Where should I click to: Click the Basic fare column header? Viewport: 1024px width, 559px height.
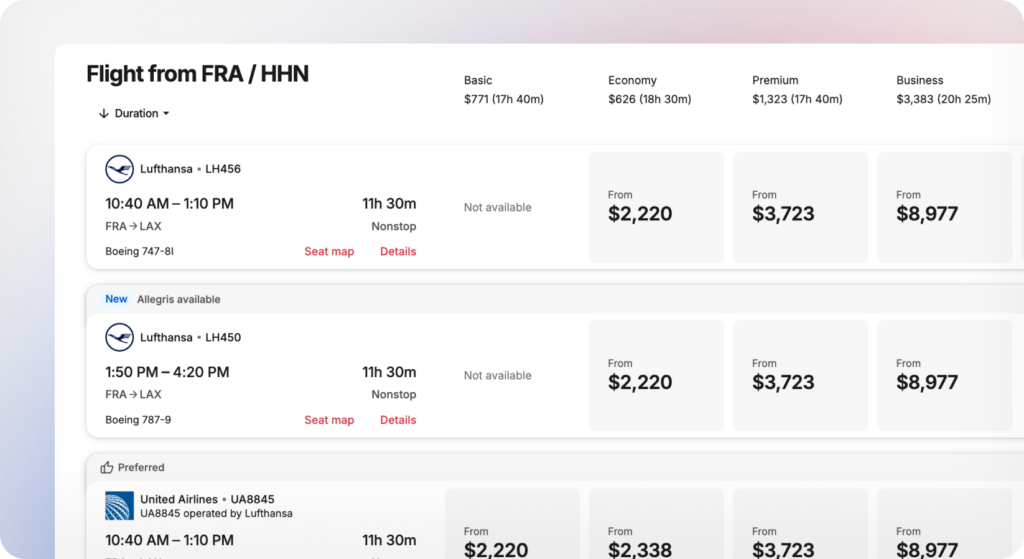[478, 80]
